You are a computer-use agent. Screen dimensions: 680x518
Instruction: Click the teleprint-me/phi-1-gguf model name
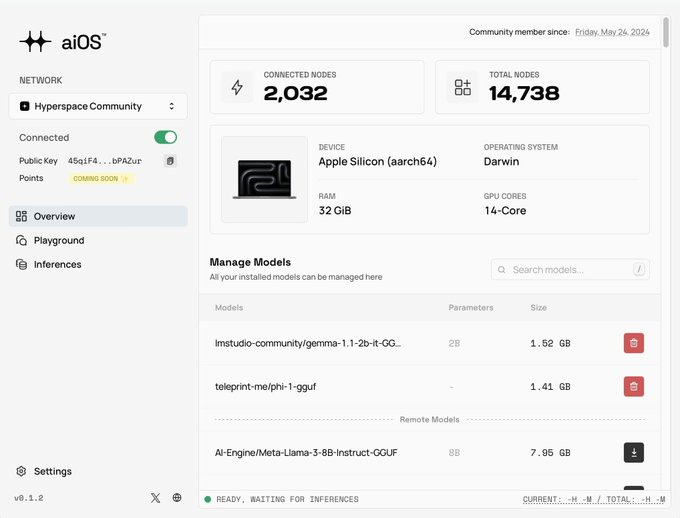coord(265,387)
